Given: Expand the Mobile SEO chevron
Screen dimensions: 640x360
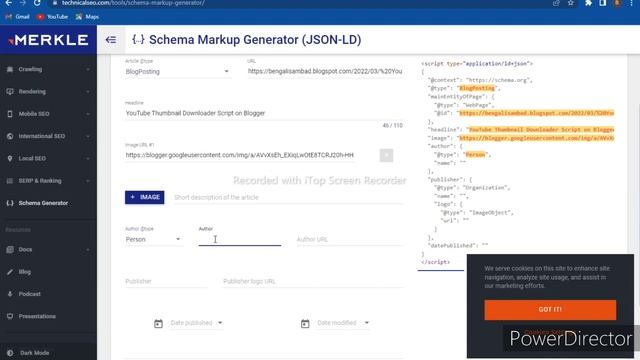Looking at the screenshot, I should [x=88, y=114].
